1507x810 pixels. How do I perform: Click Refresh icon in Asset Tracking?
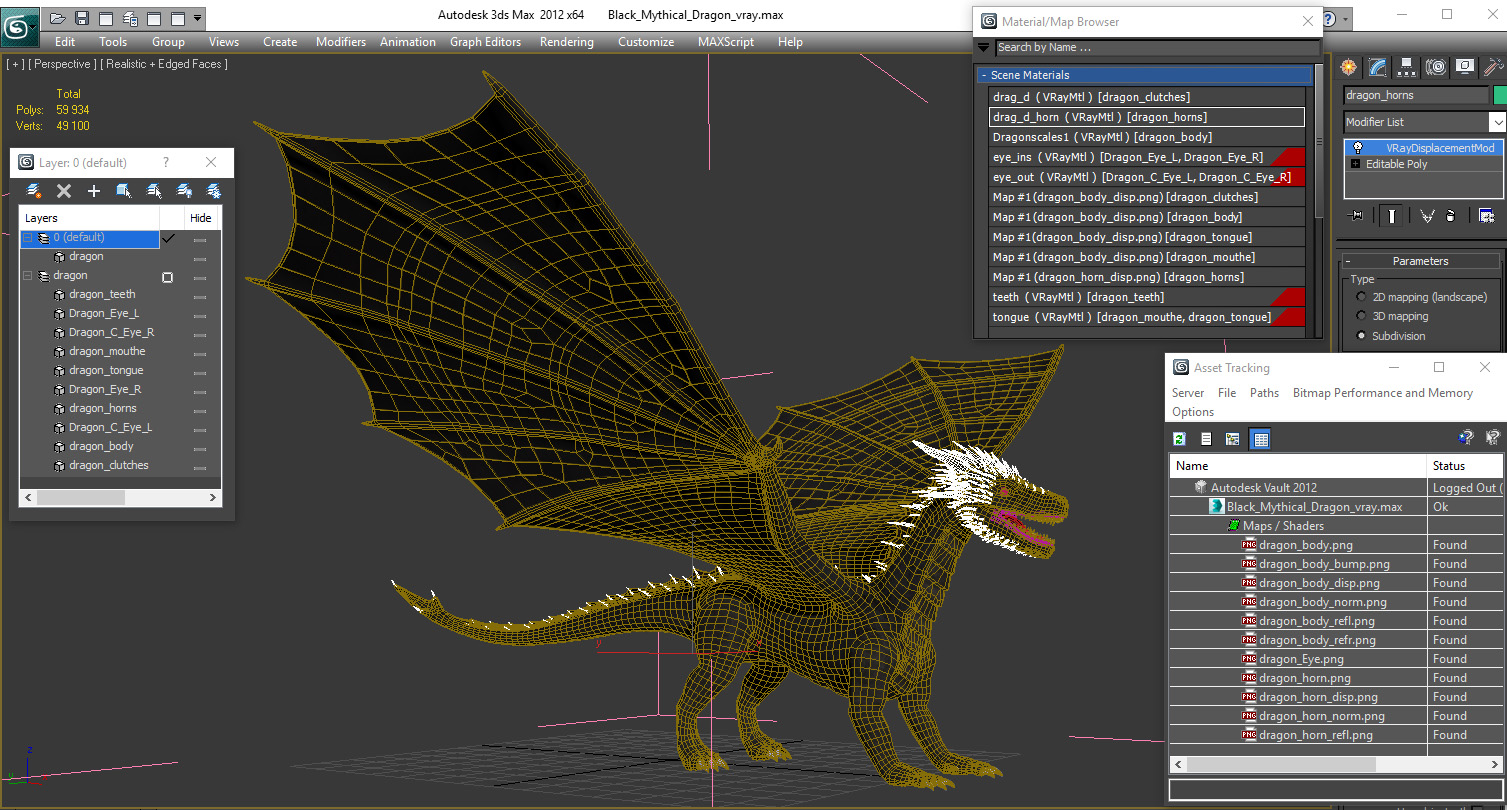pyautogui.click(x=1180, y=439)
